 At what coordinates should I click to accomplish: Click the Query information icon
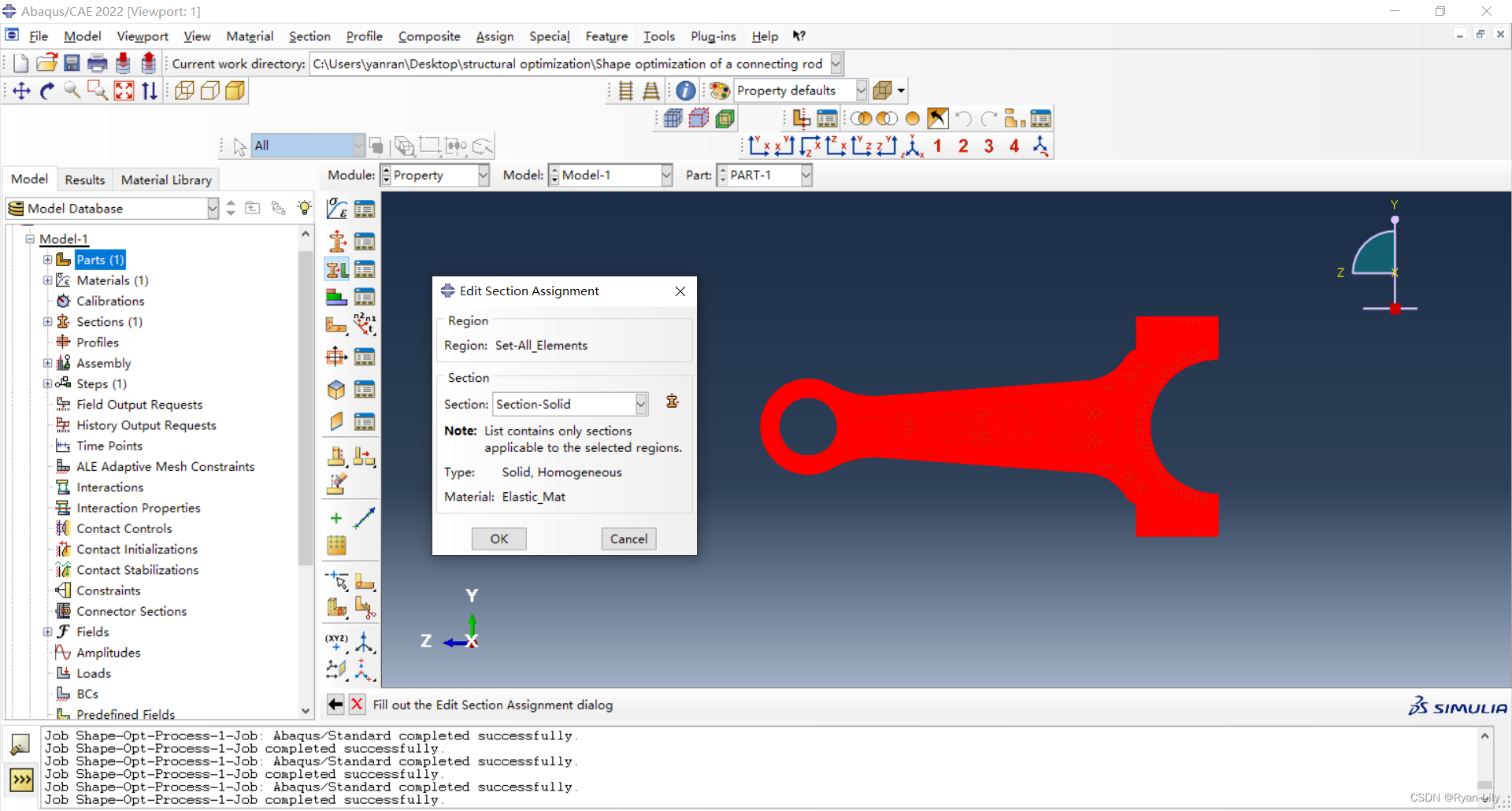[686, 91]
